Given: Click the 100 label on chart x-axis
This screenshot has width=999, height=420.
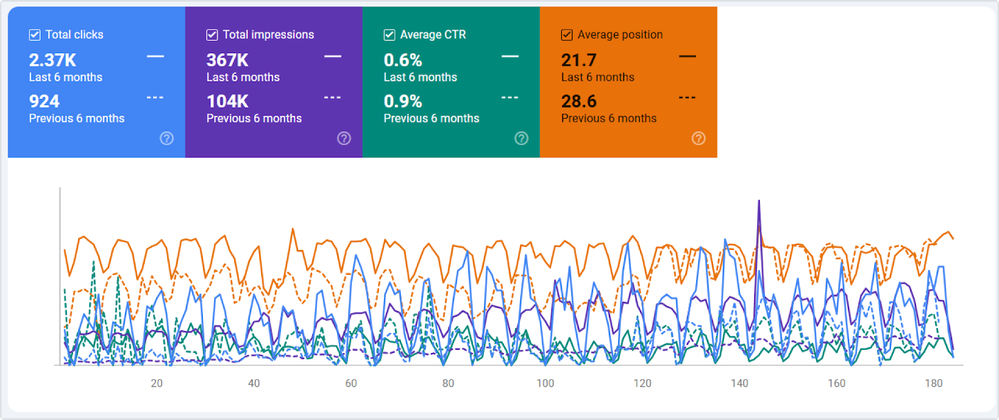Looking at the screenshot, I should click(x=545, y=384).
